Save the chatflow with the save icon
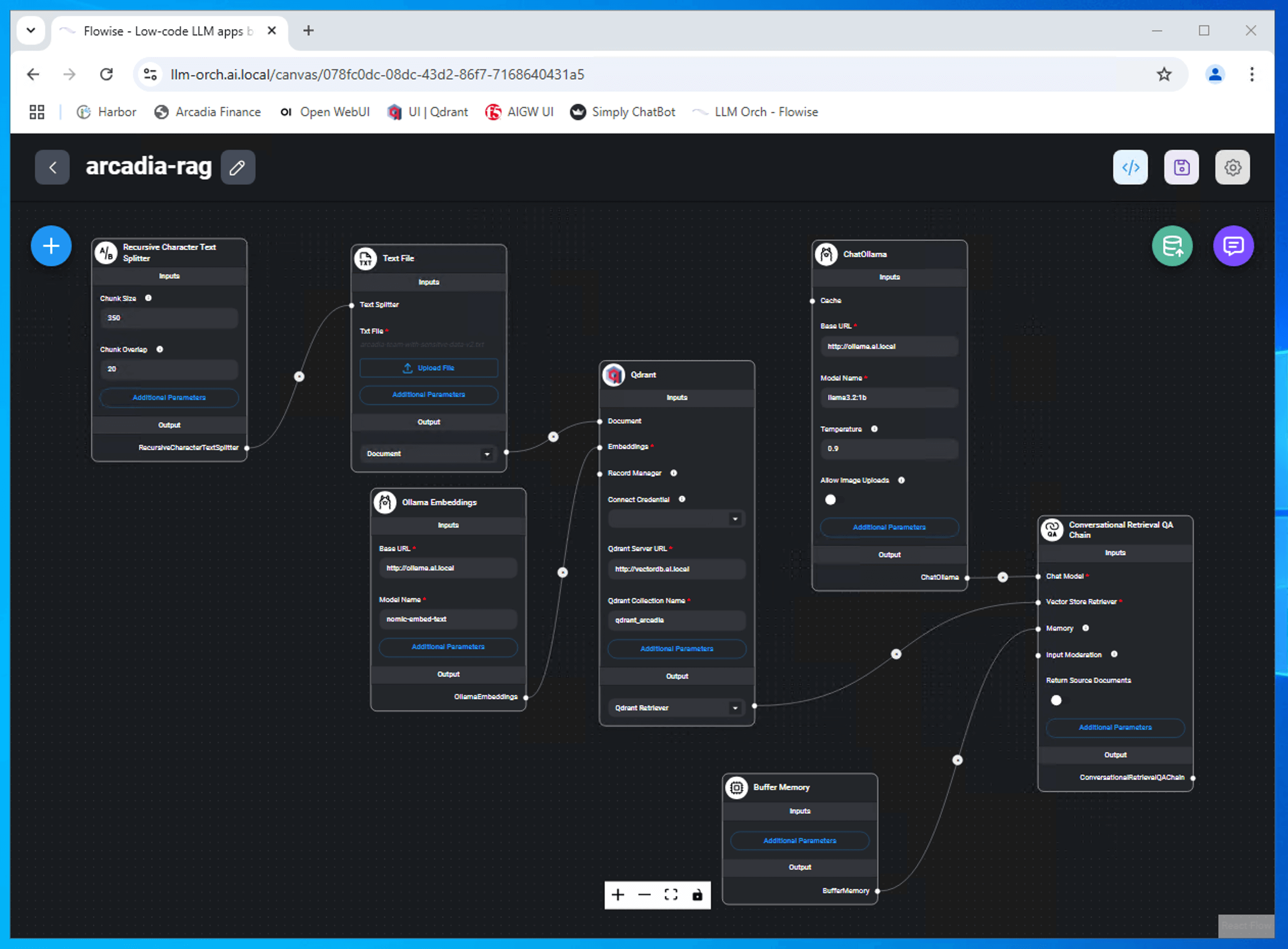1288x949 pixels. 1181,167
